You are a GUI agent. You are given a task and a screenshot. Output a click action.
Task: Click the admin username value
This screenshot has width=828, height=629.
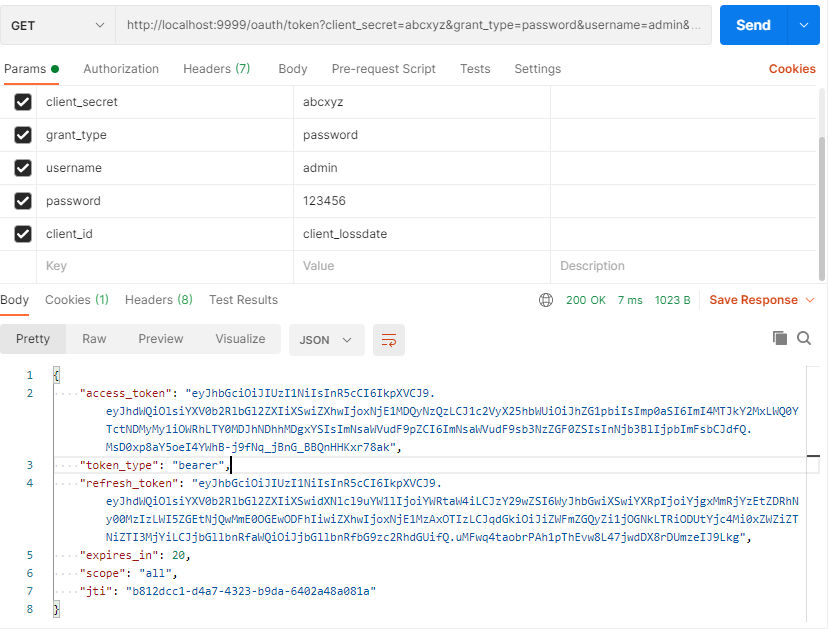coord(320,168)
